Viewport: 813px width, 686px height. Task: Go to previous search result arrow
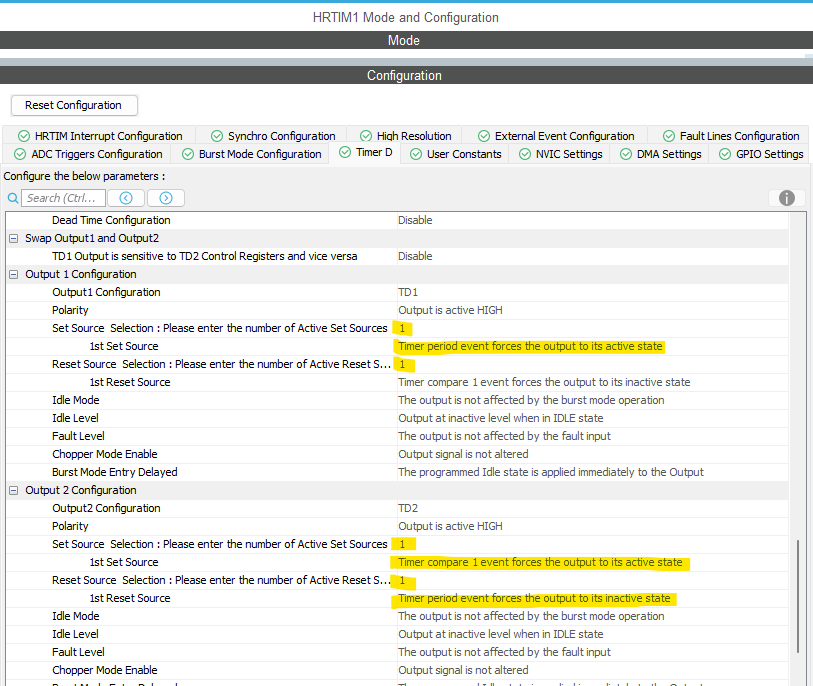click(126, 198)
